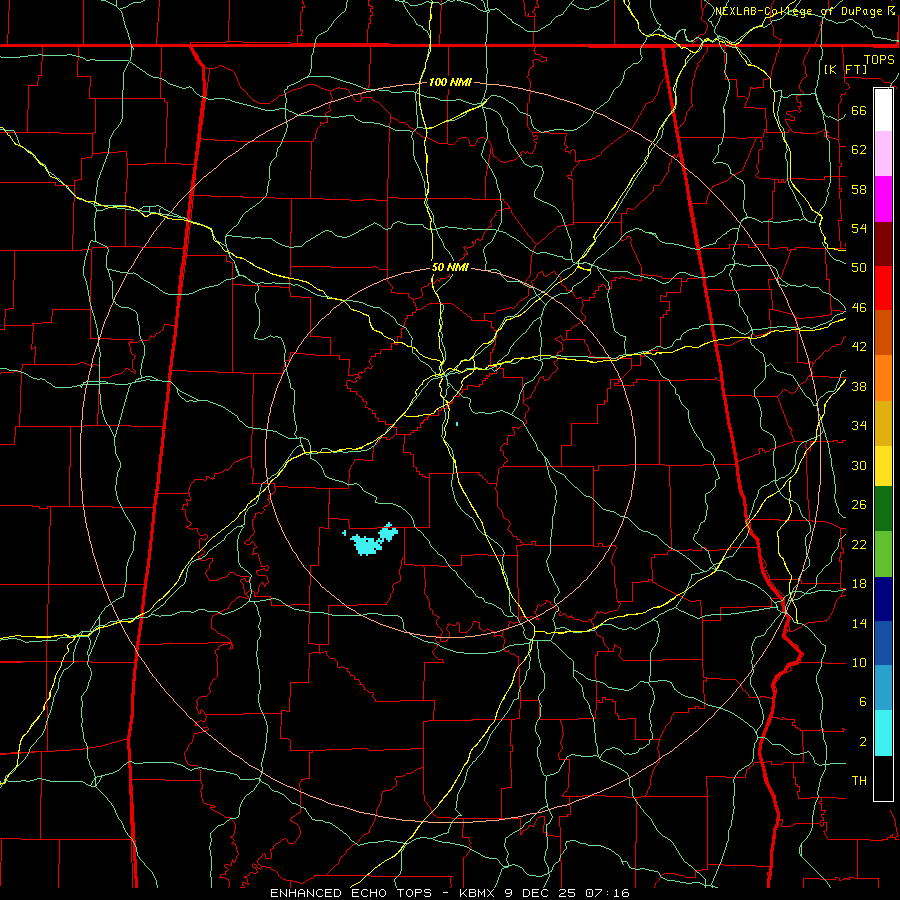Image resolution: width=900 pixels, height=900 pixels.
Task: Click the legend value 10
Action: tap(859, 662)
